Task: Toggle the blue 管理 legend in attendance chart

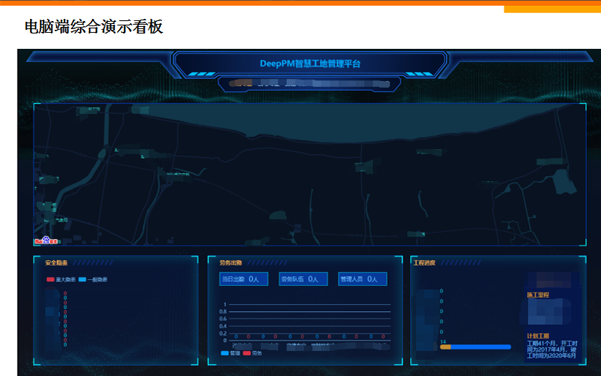Action: pos(230,353)
